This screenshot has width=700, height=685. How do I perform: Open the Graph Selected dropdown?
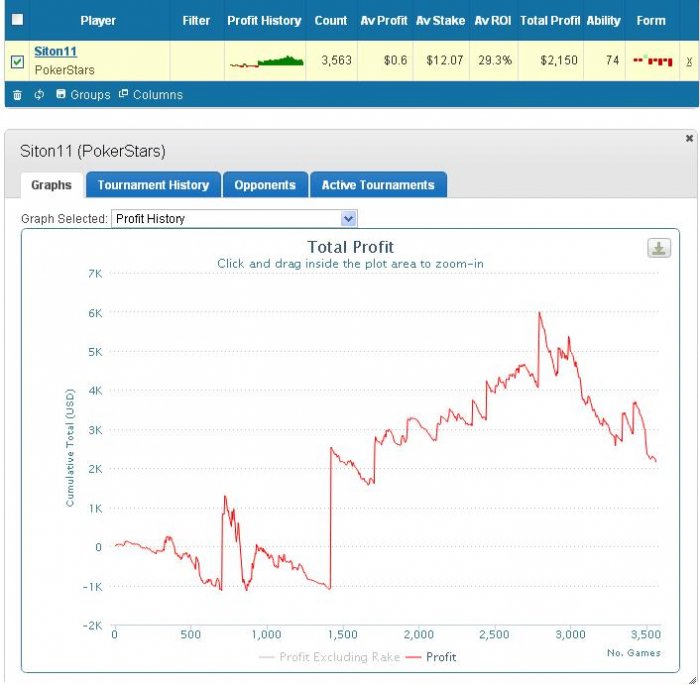(234, 219)
